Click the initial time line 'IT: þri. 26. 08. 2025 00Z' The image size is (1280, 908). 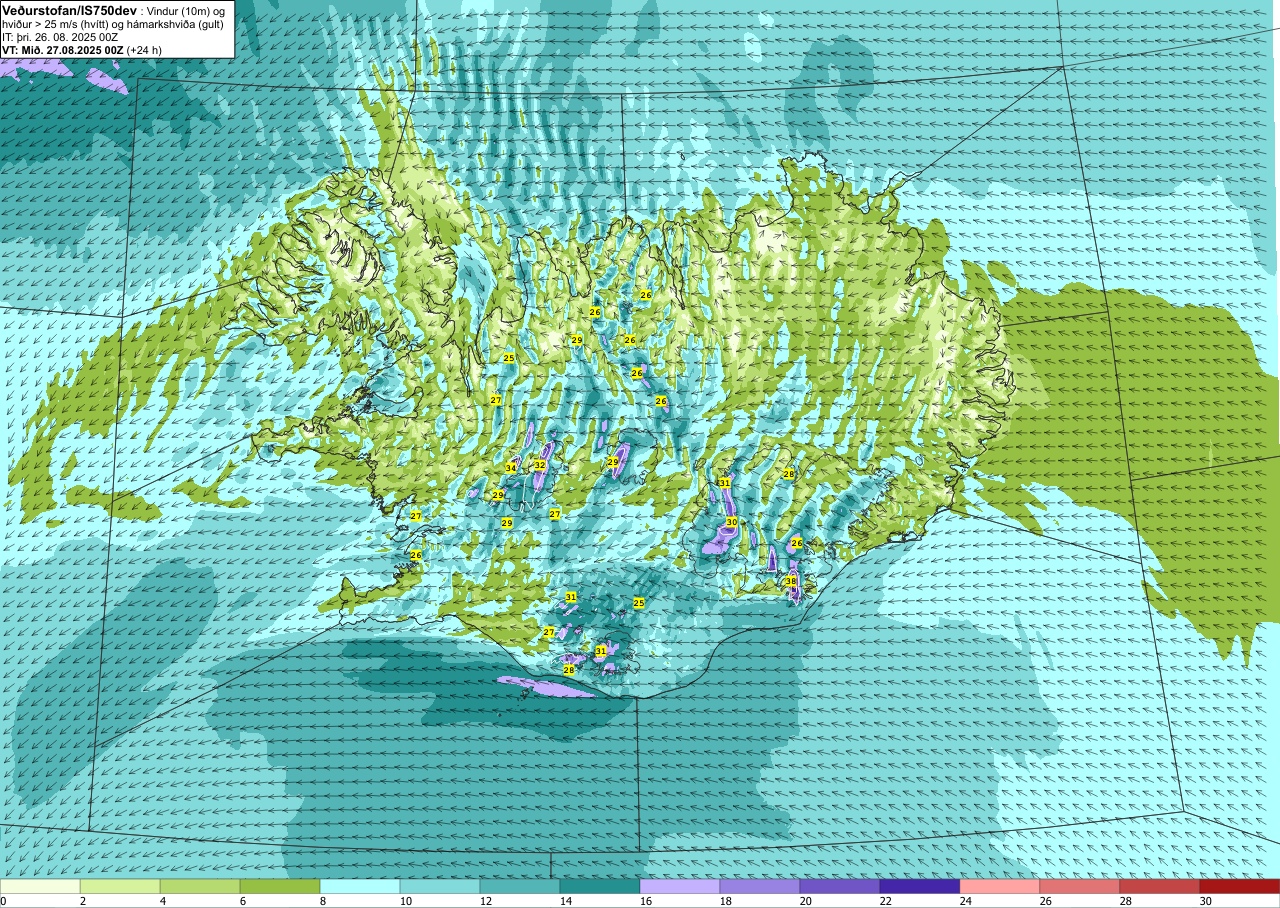(62, 37)
